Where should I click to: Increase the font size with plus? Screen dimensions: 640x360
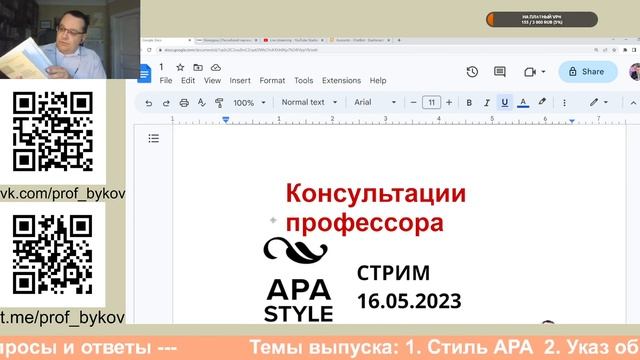point(449,102)
